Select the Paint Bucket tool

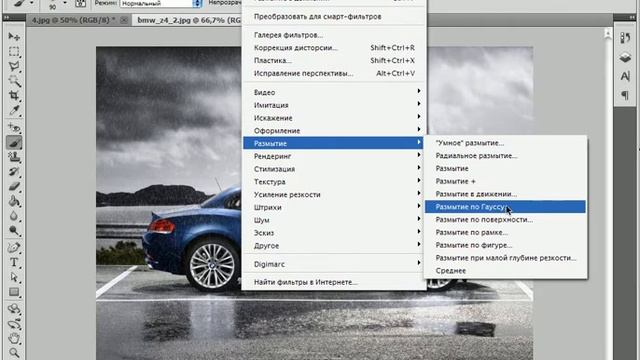[x=14, y=201]
